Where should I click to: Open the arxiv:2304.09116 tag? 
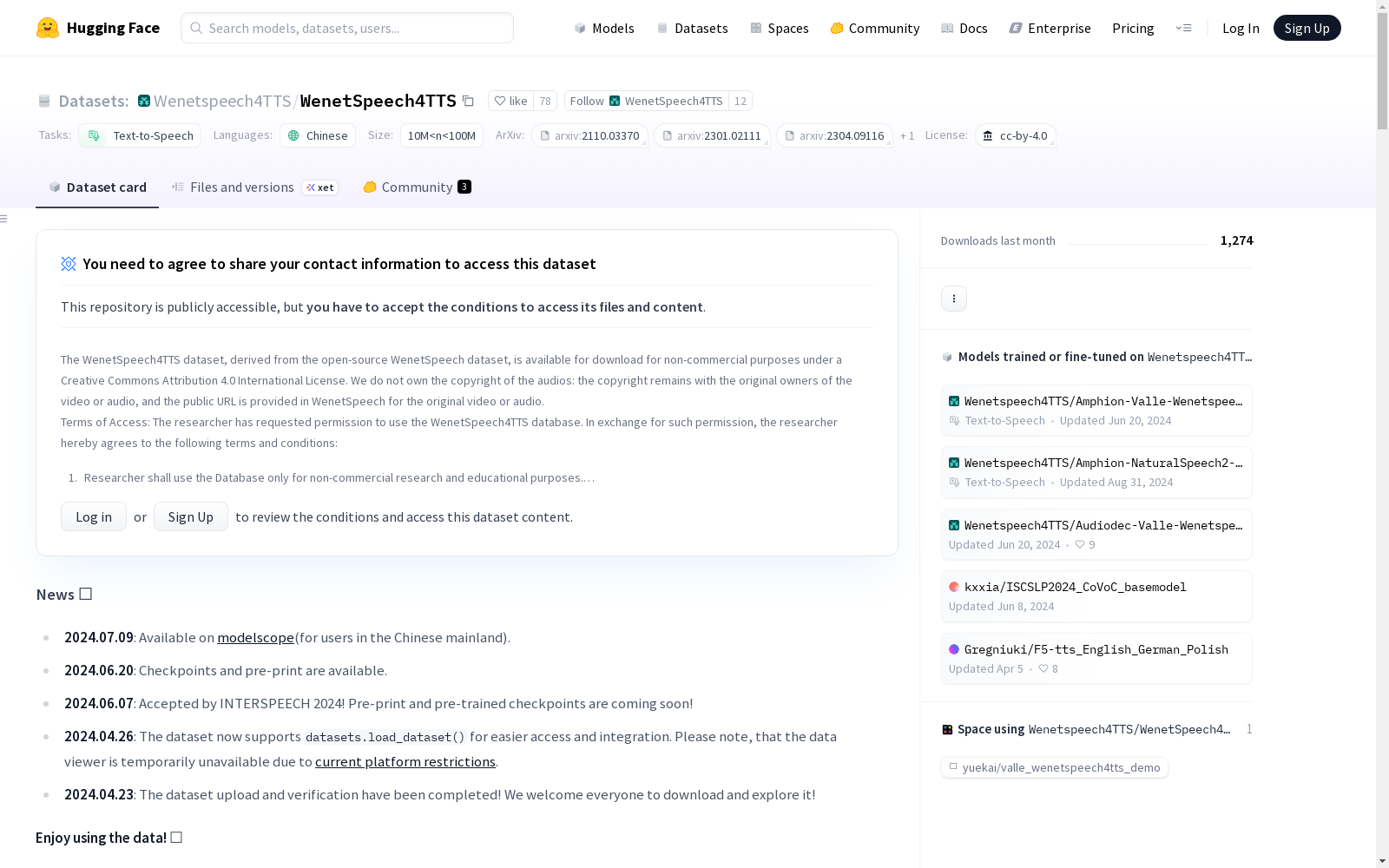coord(834,135)
